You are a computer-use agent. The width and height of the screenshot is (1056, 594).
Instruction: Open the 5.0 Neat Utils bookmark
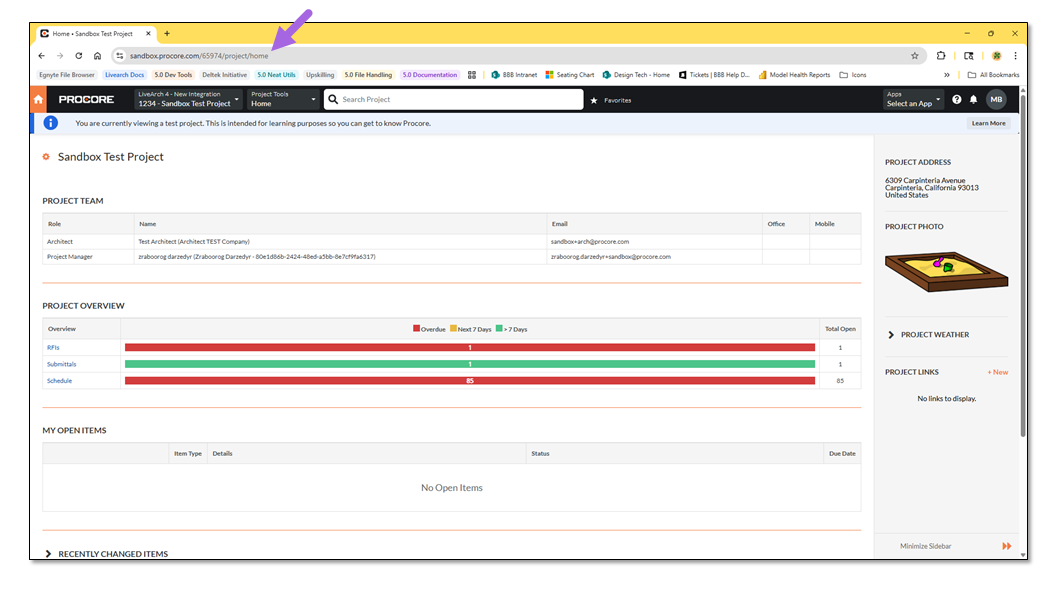click(276, 75)
